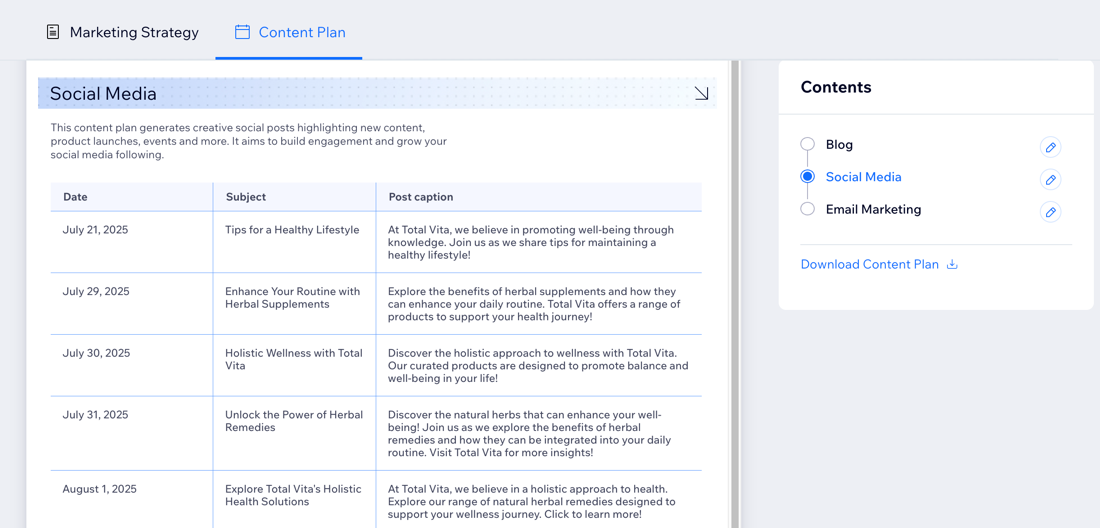The image size is (1100, 528).
Task: Click the July 31 post caption text
Action: click(529, 433)
